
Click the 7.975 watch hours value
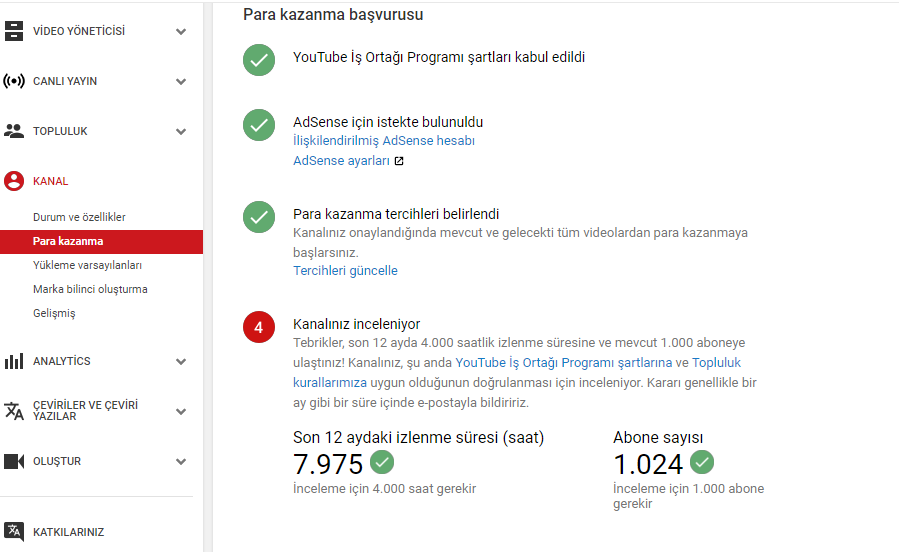point(328,464)
